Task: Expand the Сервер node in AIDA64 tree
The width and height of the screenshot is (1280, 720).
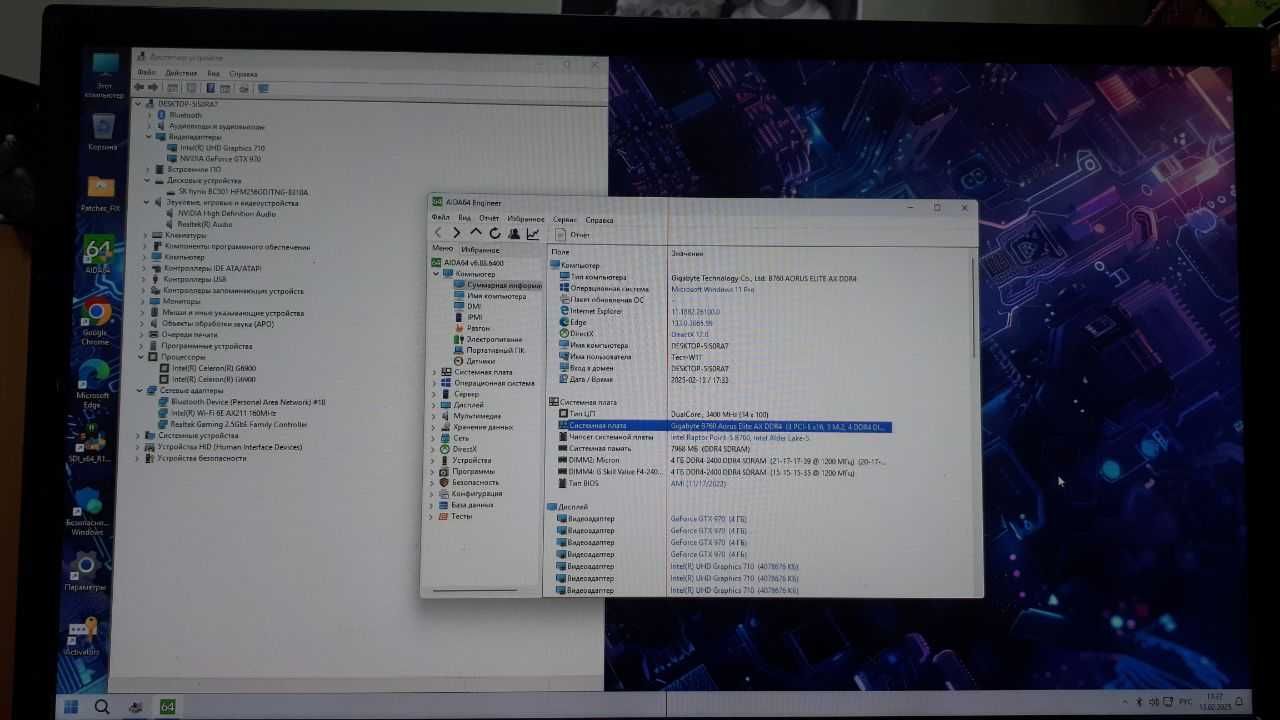Action: click(x=434, y=394)
